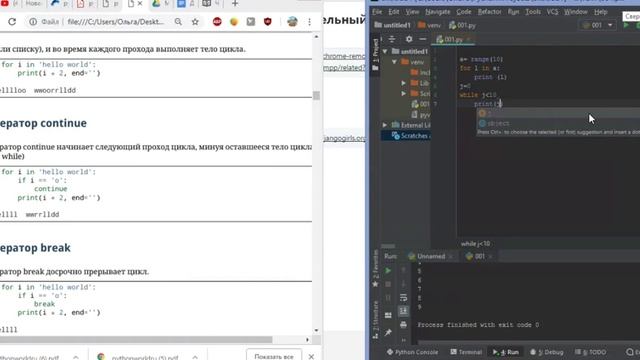Click the zoom magnifier icon in address bar
The width and height of the screenshot is (640, 360).
click(178, 22)
